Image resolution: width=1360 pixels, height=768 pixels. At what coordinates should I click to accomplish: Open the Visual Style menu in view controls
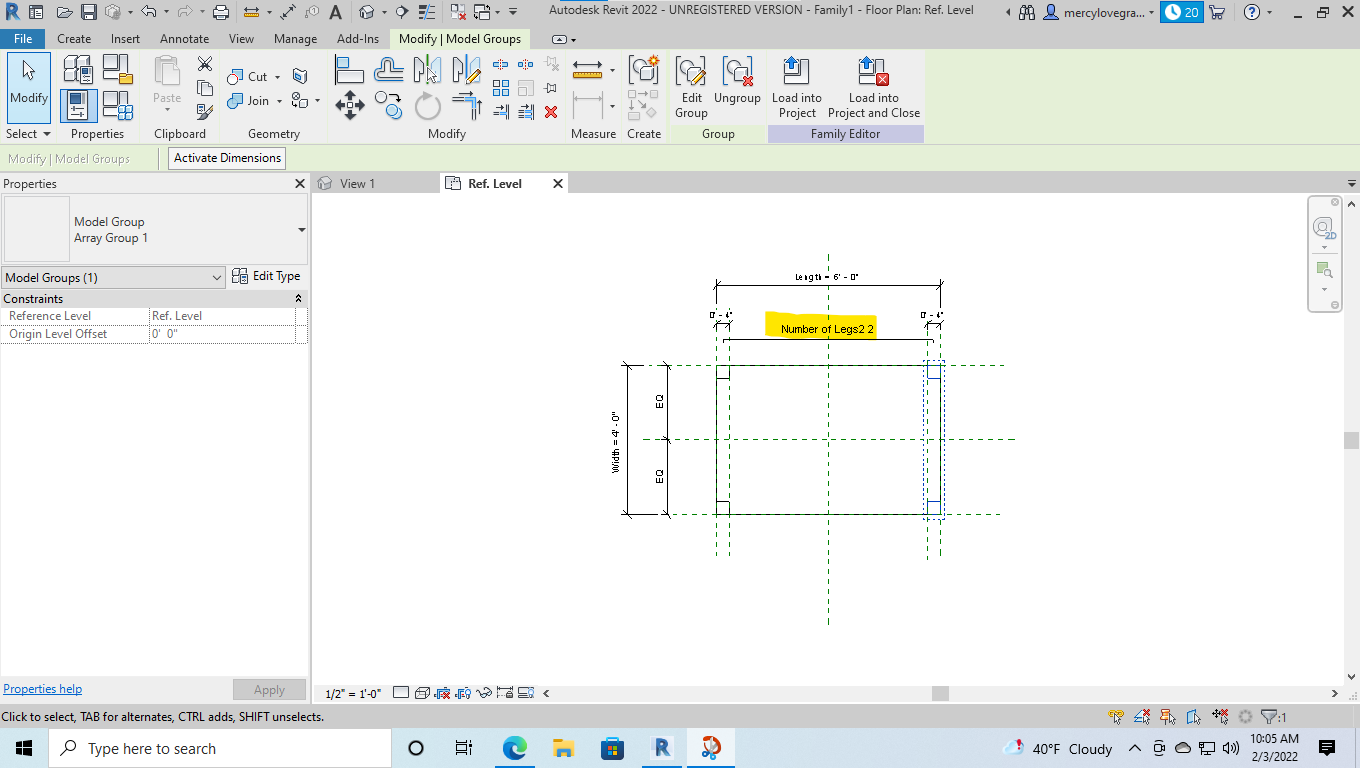click(421, 692)
